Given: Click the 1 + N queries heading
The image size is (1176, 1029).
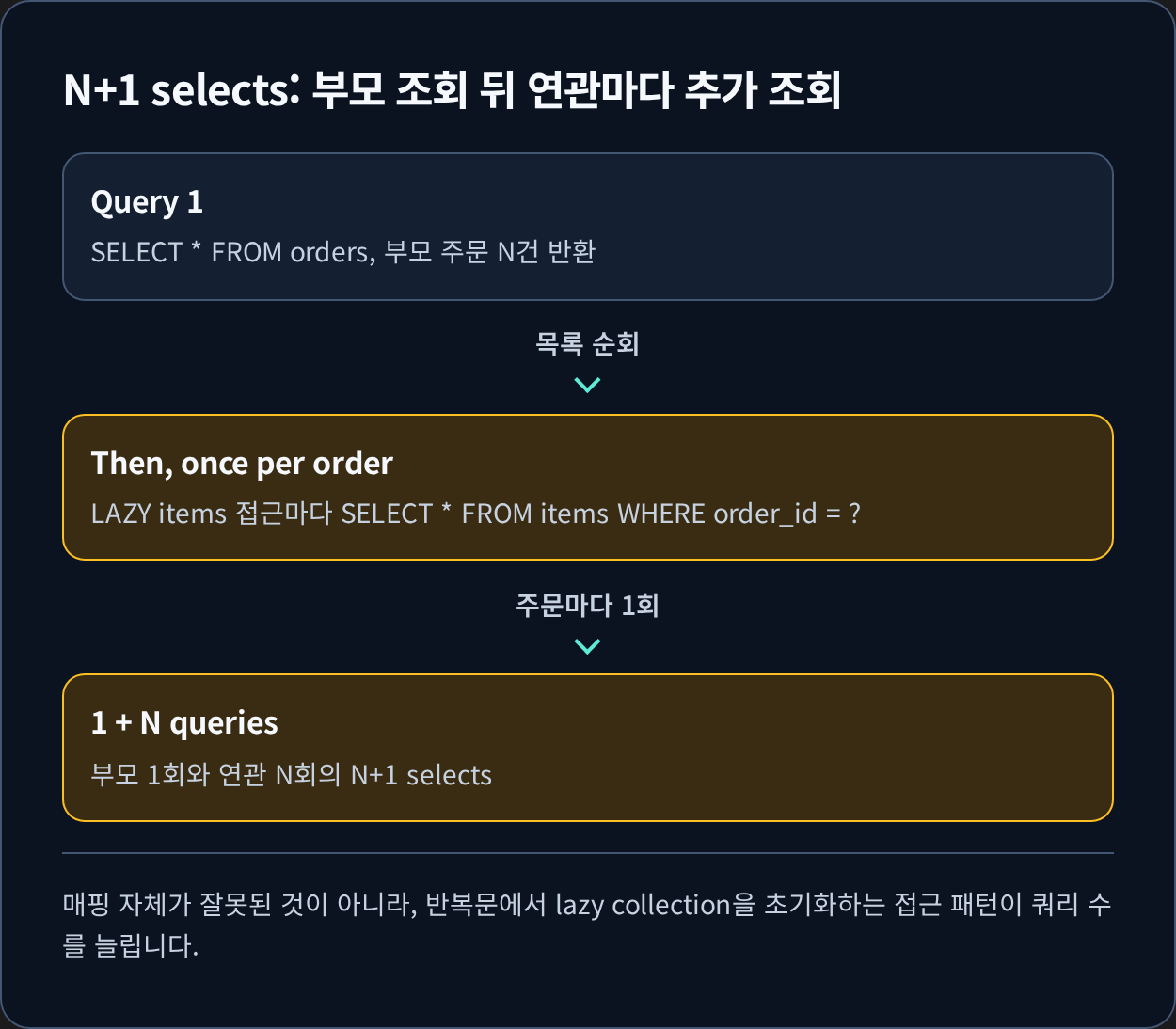Looking at the screenshot, I should [x=184, y=723].
